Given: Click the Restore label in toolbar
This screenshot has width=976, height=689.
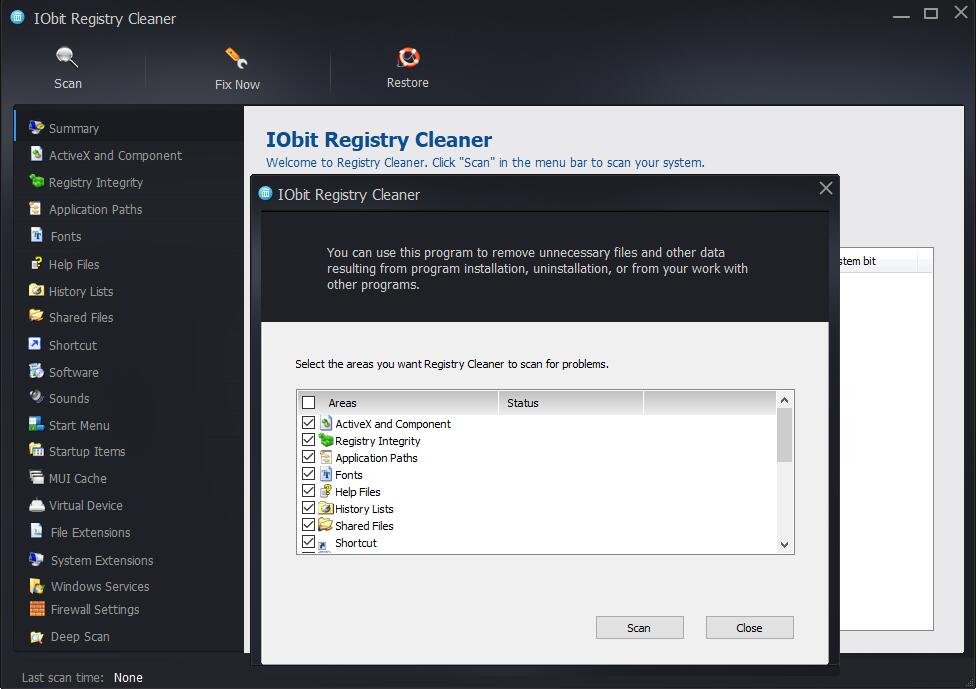Looking at the screenshot, I should [x=408, y=83].
